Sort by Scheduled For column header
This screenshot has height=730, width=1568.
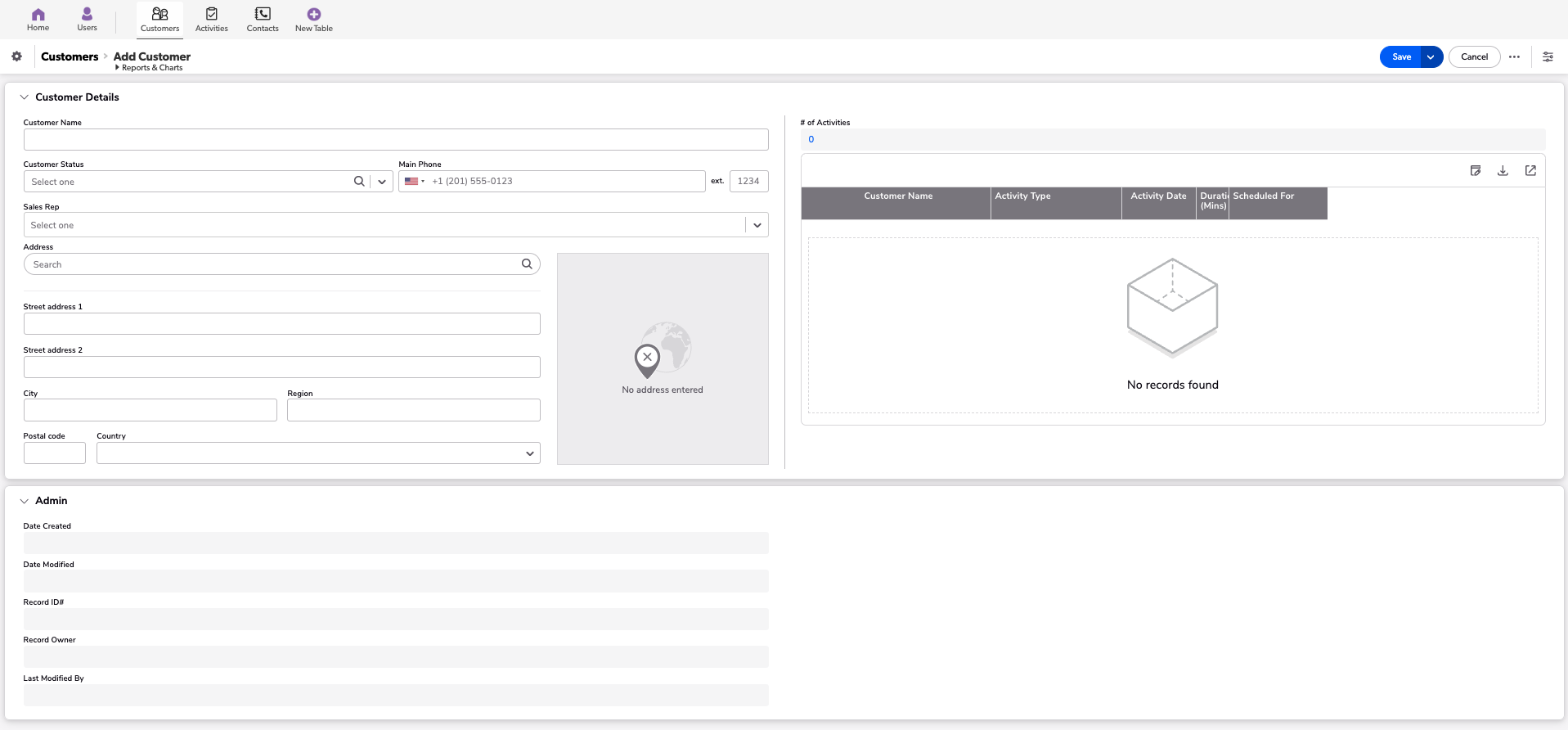pos(1278,204)
